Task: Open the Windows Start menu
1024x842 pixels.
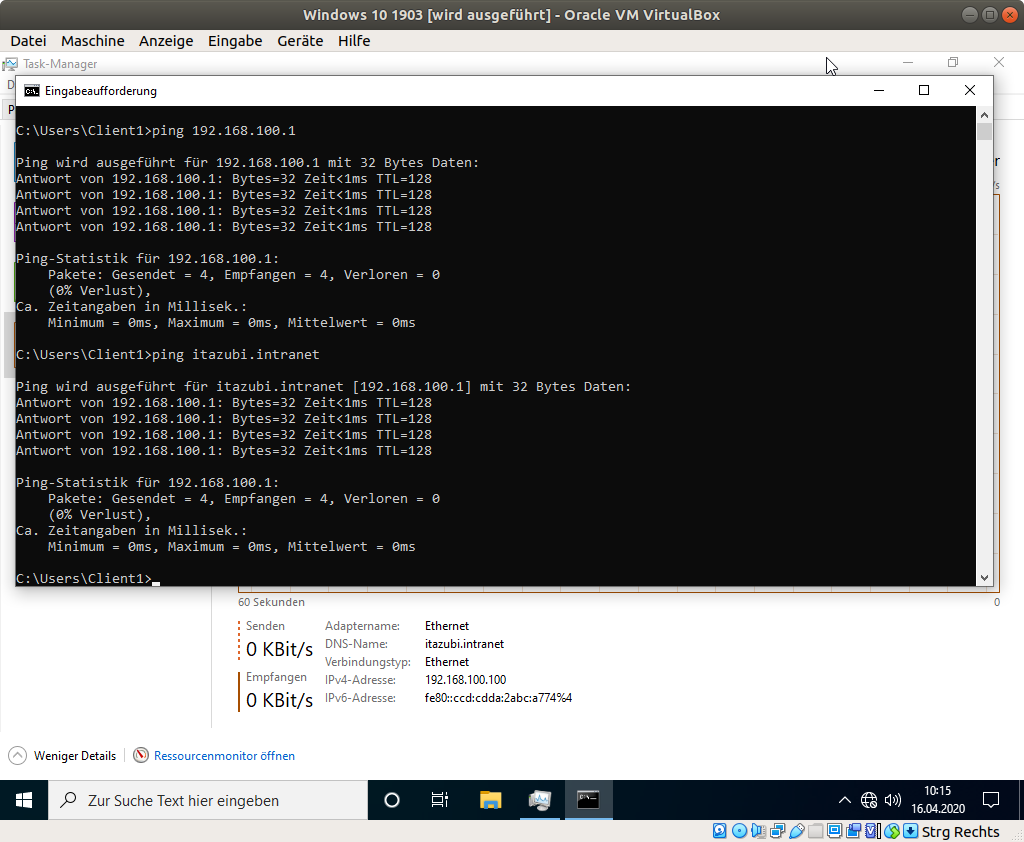Action: coord(24,800)
